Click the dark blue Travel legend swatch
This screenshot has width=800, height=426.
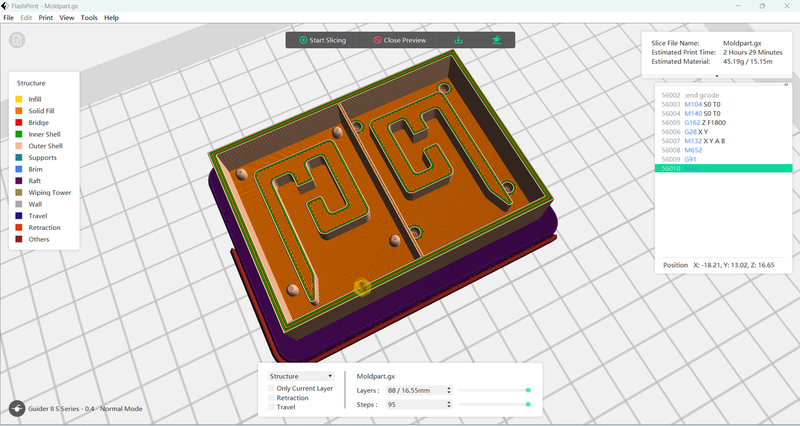tap(19, 216)
